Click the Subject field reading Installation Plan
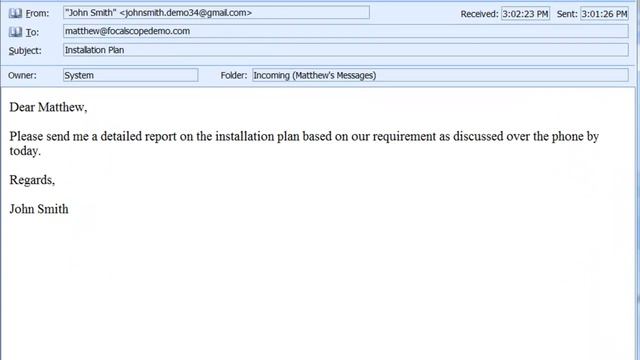This screenshot has width=640, height=360. pos(346,50)
